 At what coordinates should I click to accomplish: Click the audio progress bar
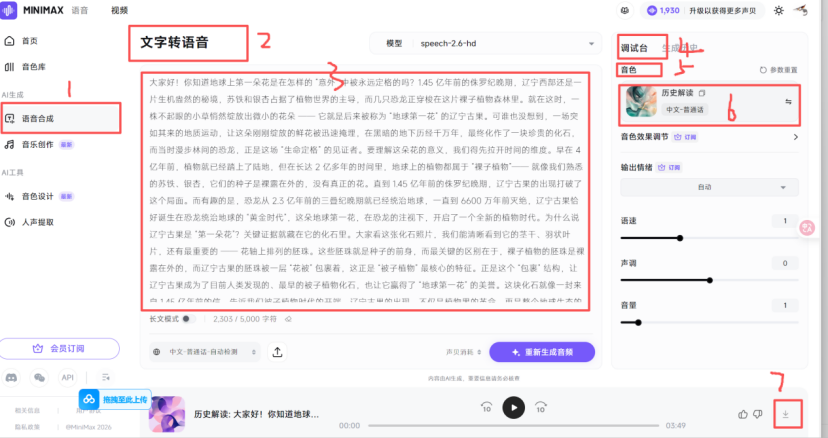pyautogui.click(x=514, y=425)
